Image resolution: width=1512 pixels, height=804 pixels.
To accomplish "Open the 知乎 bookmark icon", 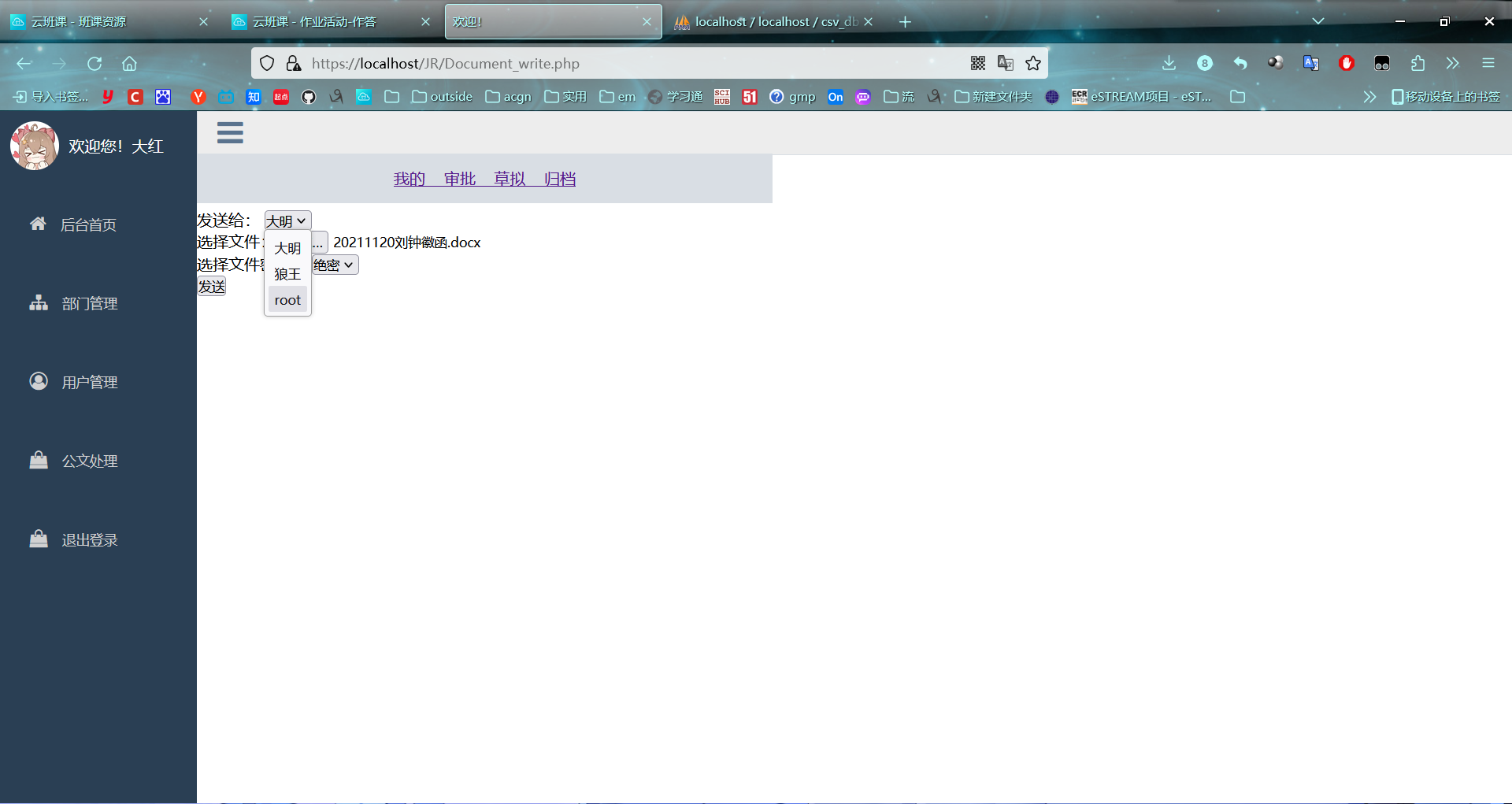I will click(x=254, y=97).
